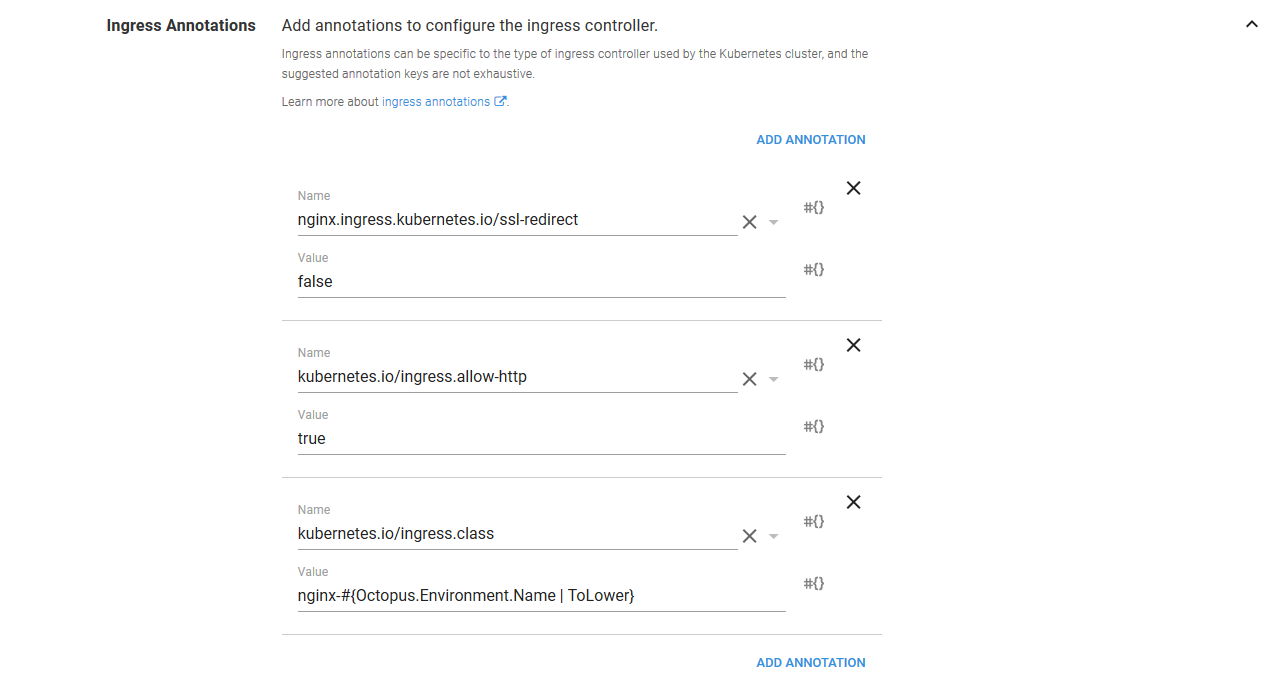This screenshot has height=695, width=1280.
Task: Insert variable into the false value field
Action: click(x=814, y=270)
